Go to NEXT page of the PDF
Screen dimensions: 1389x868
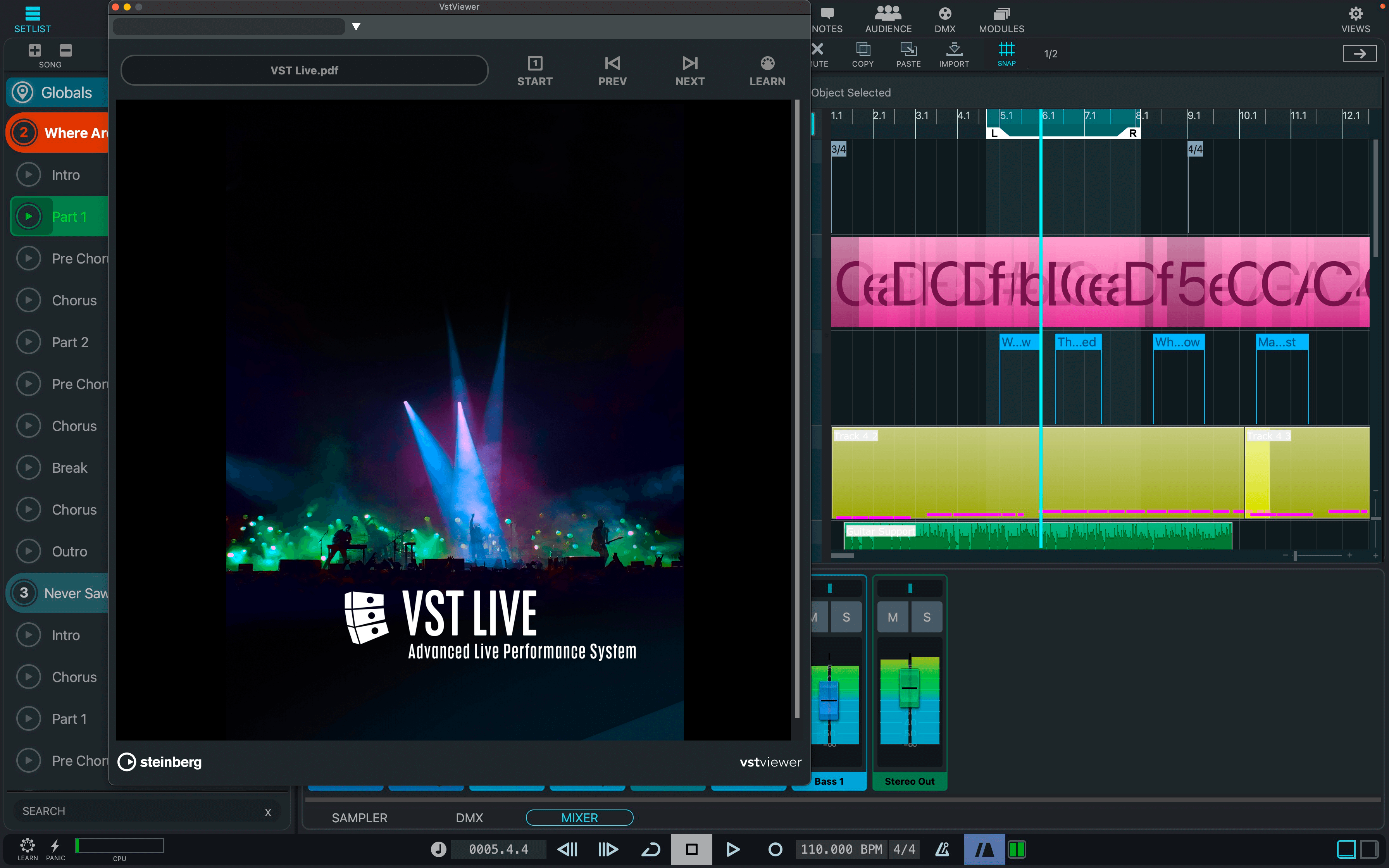tap(689, 70)
